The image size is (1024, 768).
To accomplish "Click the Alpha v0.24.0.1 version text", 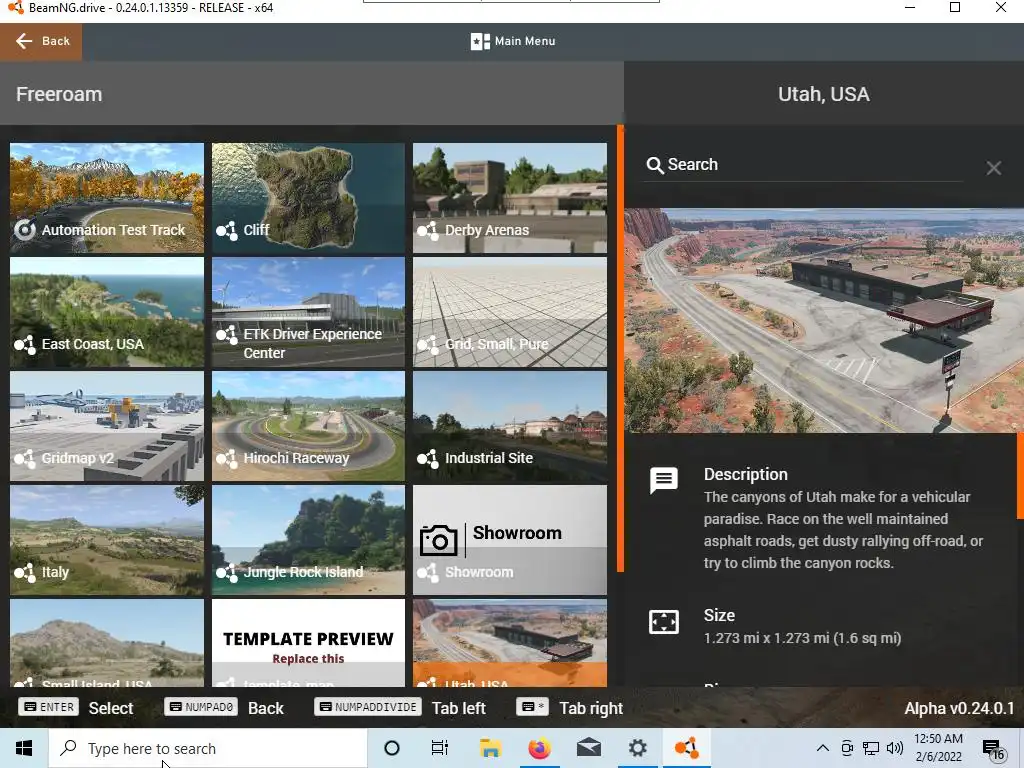I will coord(959,709).
